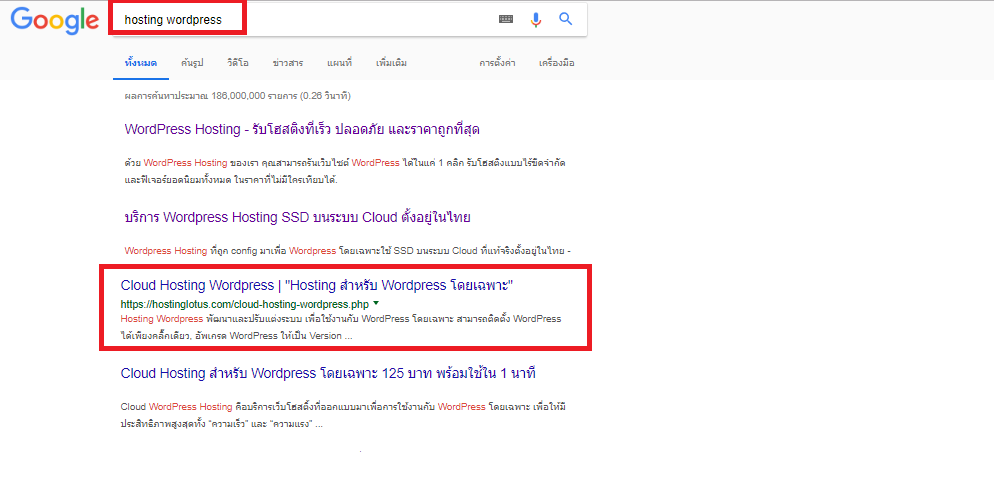994x479 pixels.
Task: Switch to the วิดีโอ videos tab
Action: click(x=238, y=63)
